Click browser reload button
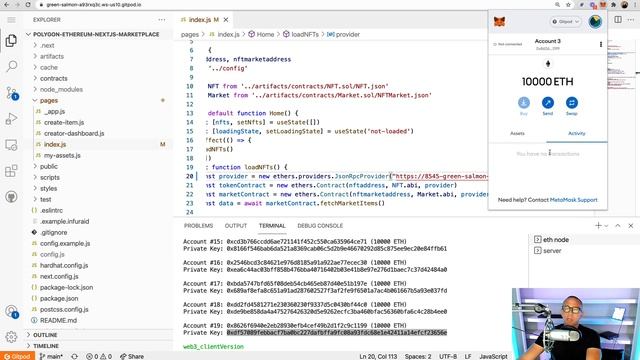640x360 pixels. 28,4
